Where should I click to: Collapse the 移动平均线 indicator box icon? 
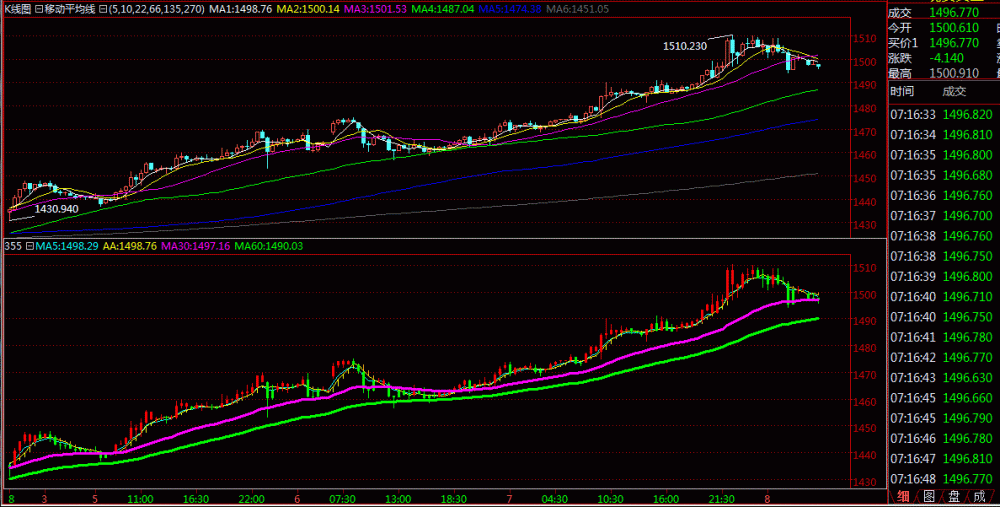click(39, 8)
